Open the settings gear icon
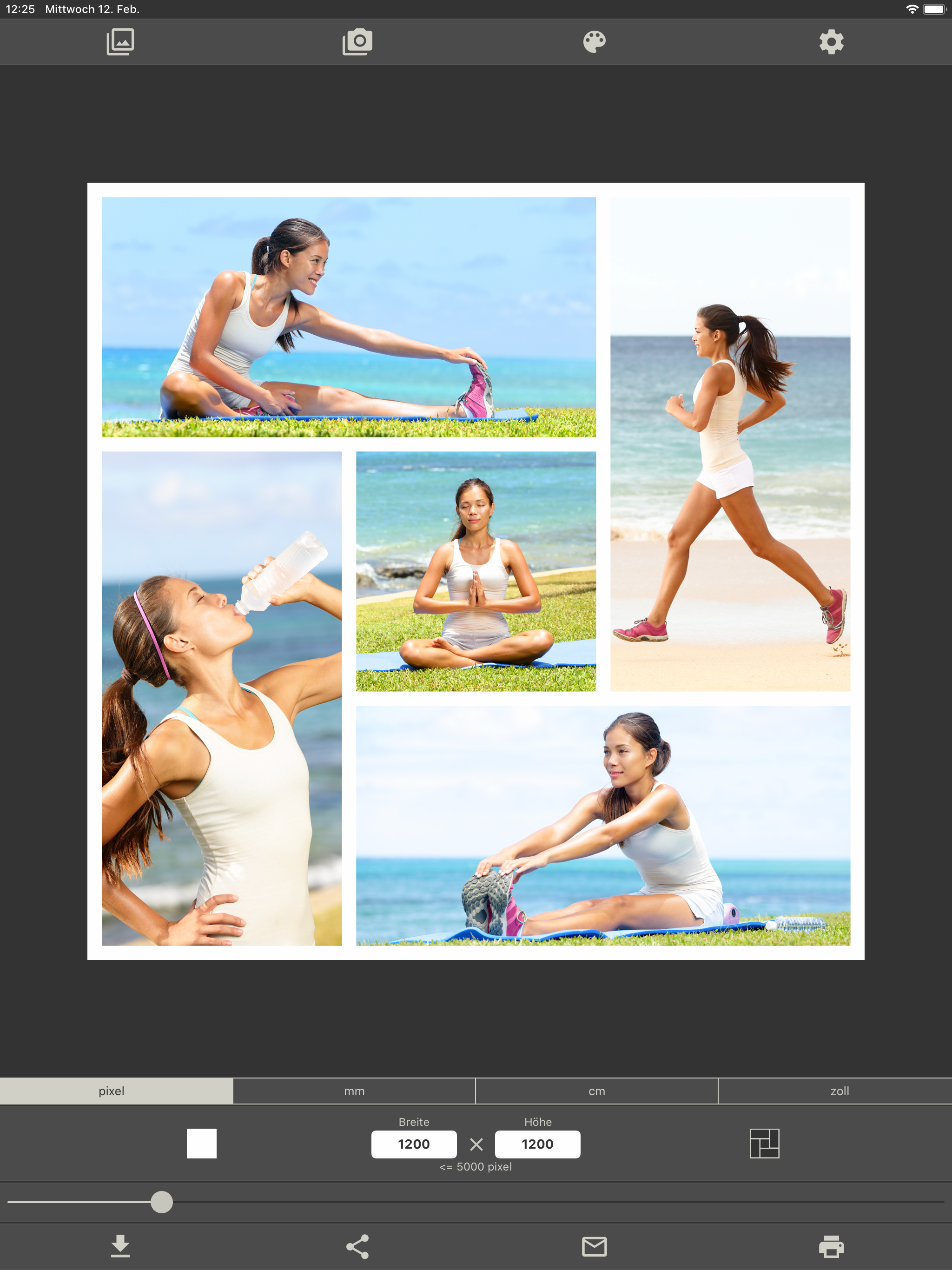The height and width of the screenshot is (1270, 952). 831,42
